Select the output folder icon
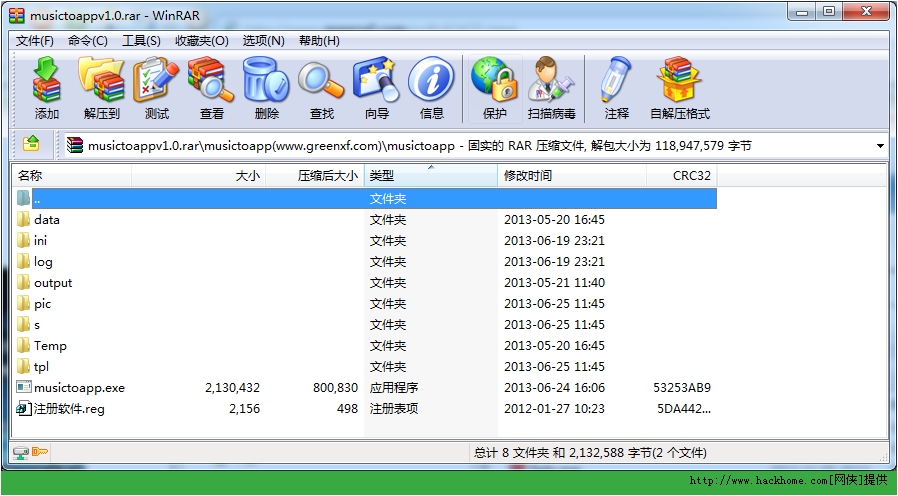The width and height of the screenshot is (898, 496). (23, 282)
